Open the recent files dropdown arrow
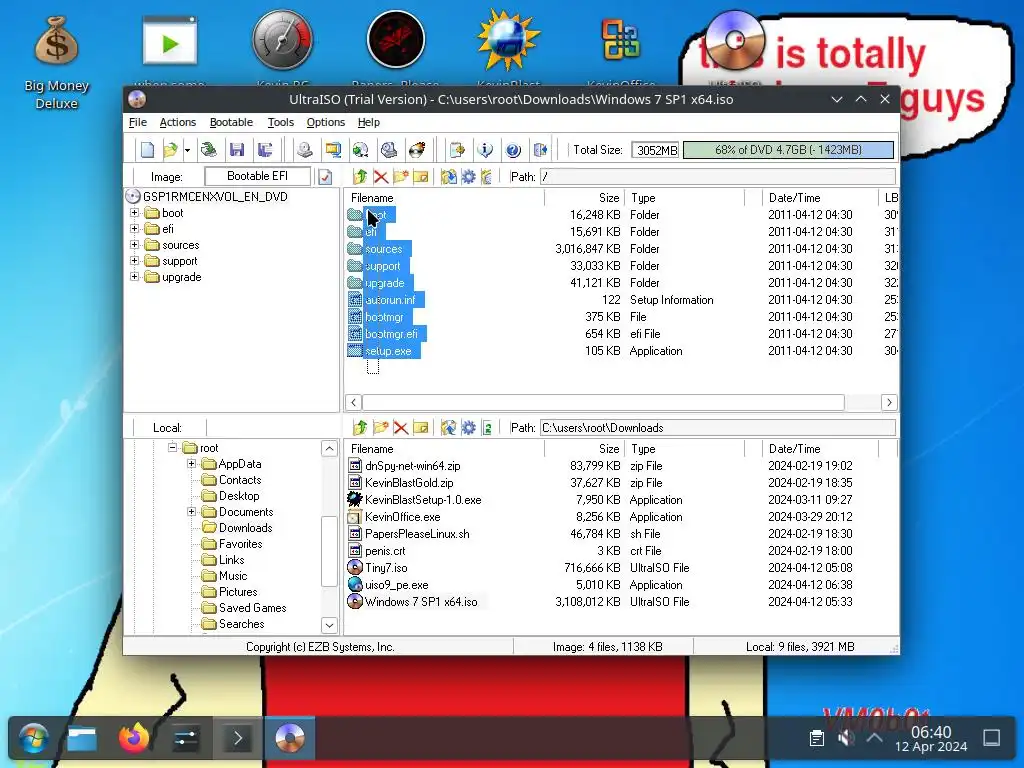 [187, 150]
